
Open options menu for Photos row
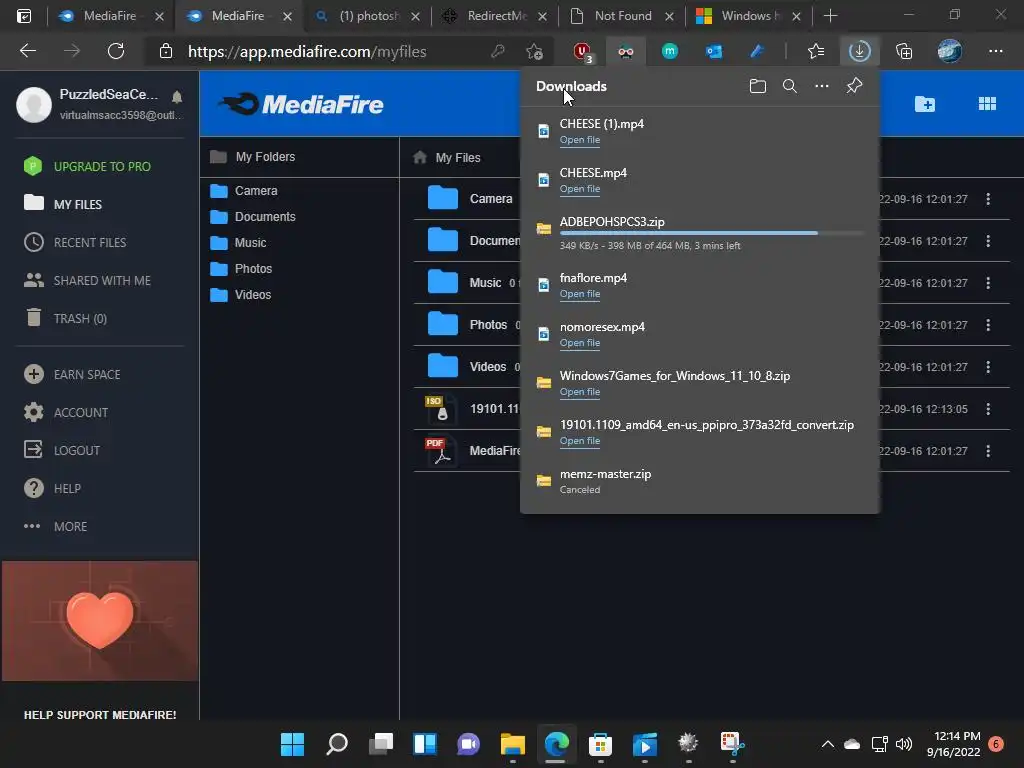click(988, 325)
